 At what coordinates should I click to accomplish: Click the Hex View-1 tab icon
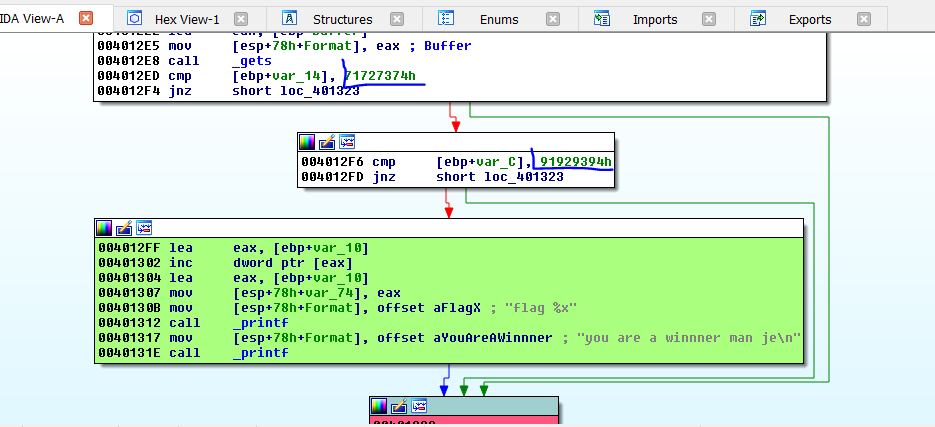(135, 19)
